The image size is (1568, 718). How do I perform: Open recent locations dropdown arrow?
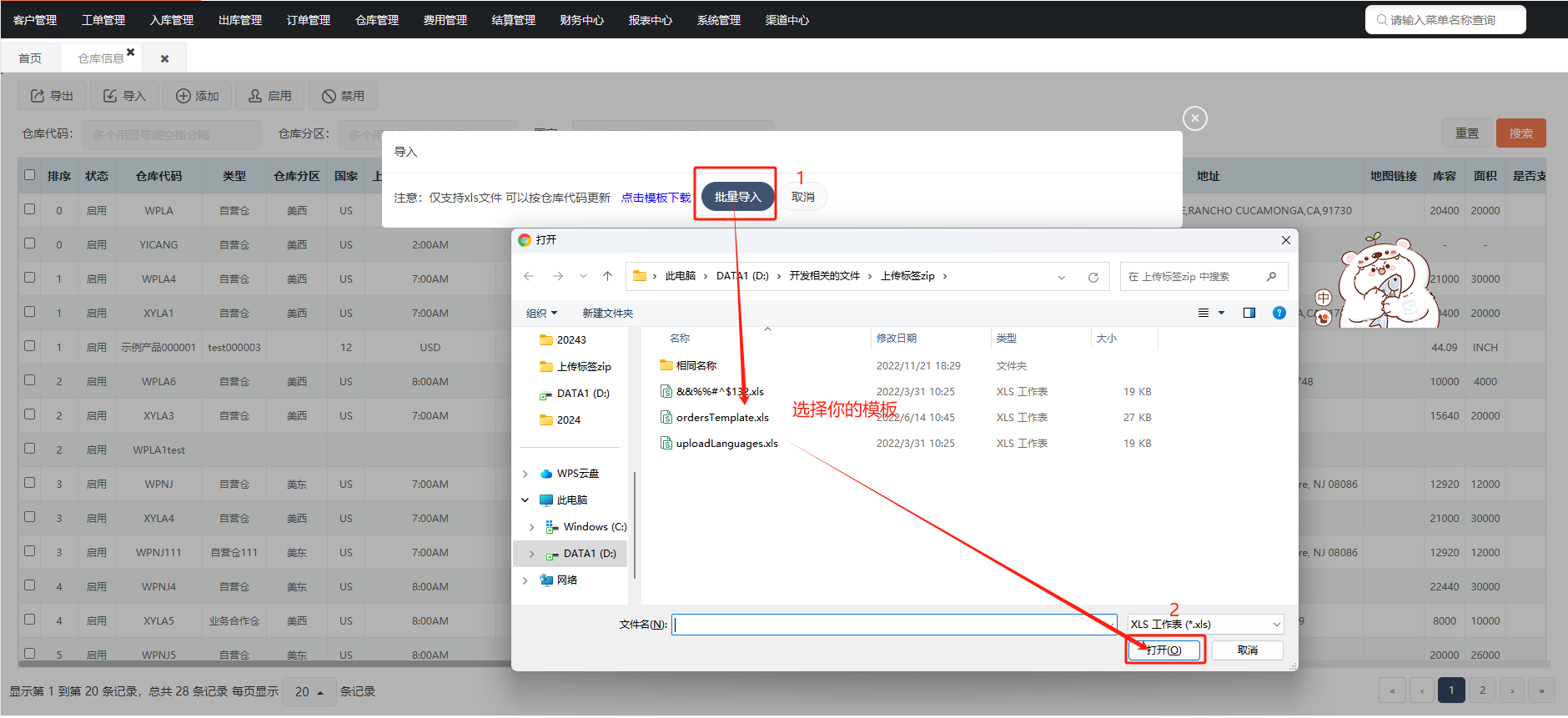[x=583, y=276]
